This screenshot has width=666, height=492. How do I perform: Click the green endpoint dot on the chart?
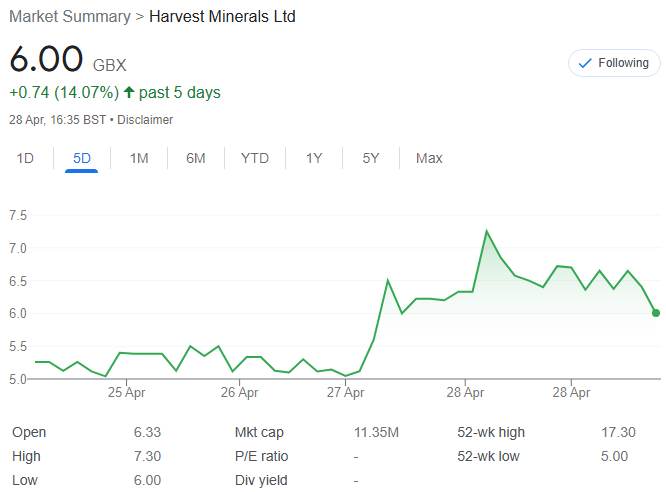click(x=656, y=313)
